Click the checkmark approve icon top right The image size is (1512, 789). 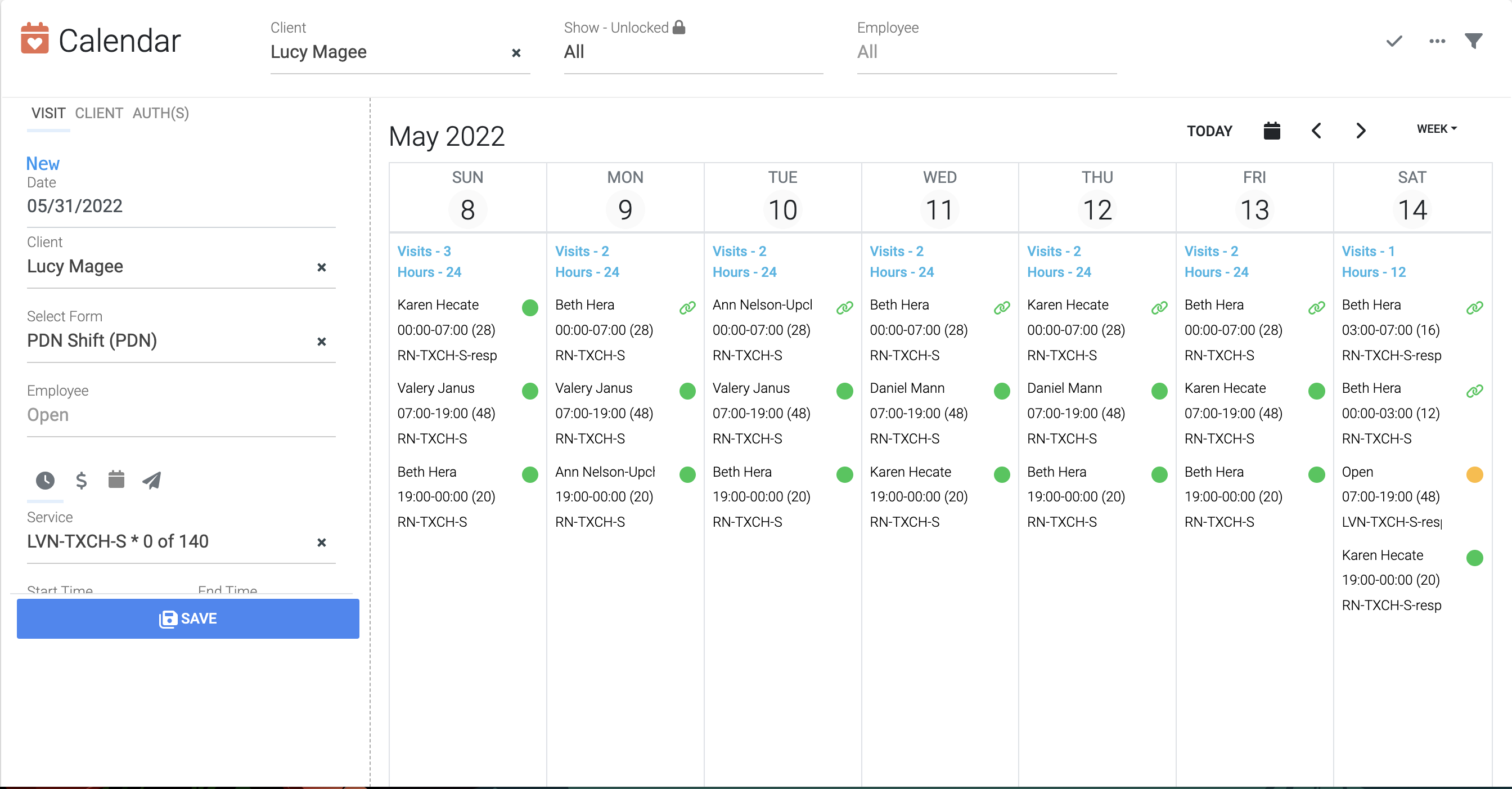[1394, 41]
